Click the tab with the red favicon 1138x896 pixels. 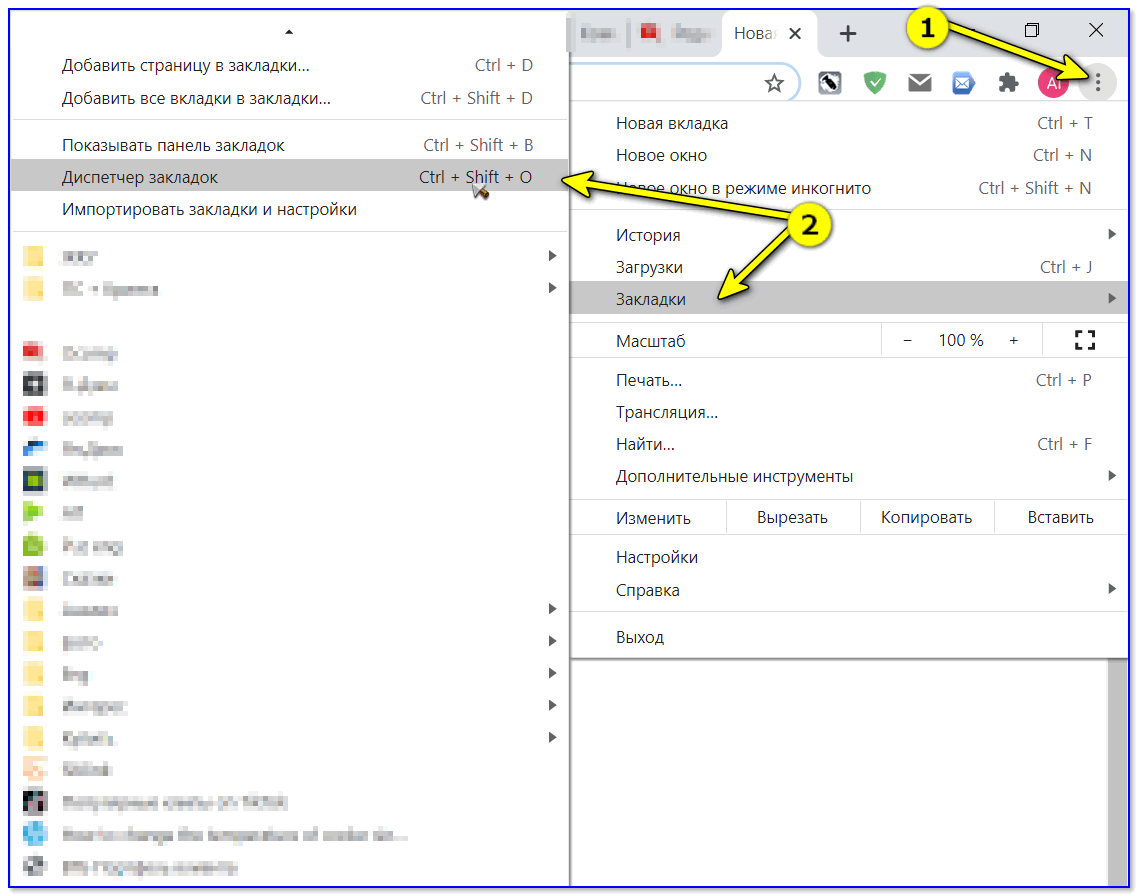(674, 33)
